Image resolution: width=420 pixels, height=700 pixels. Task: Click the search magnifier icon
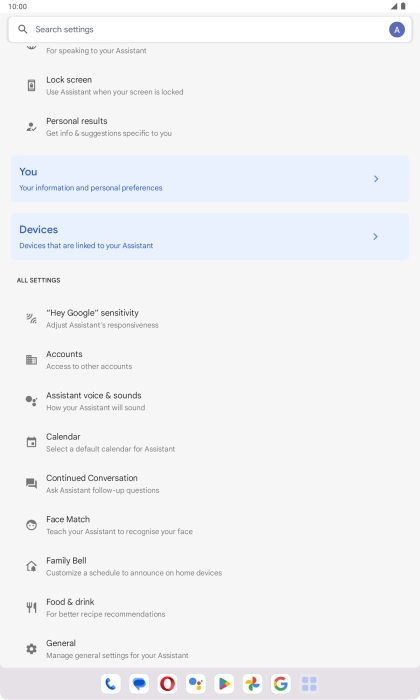coord(22,29)
